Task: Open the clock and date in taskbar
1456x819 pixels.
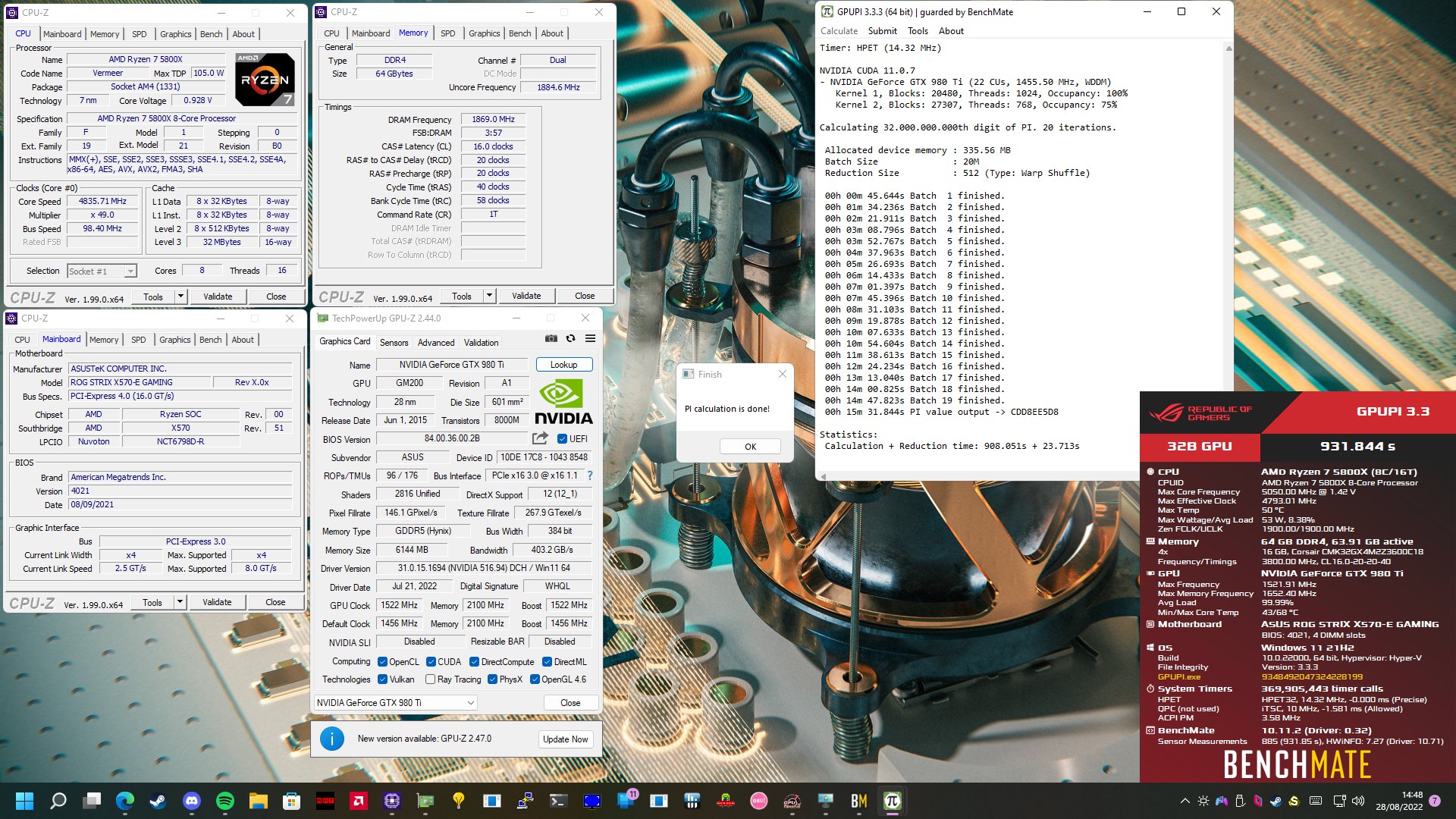Action: click(1399, 801)
